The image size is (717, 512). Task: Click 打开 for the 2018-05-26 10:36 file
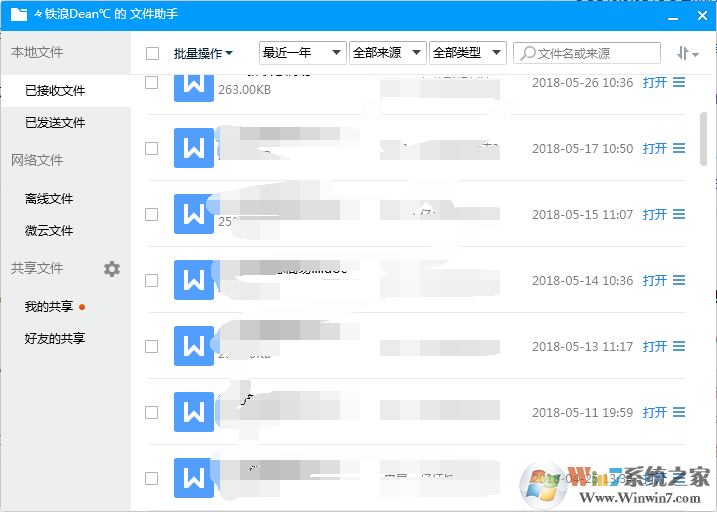coord(655,82)
